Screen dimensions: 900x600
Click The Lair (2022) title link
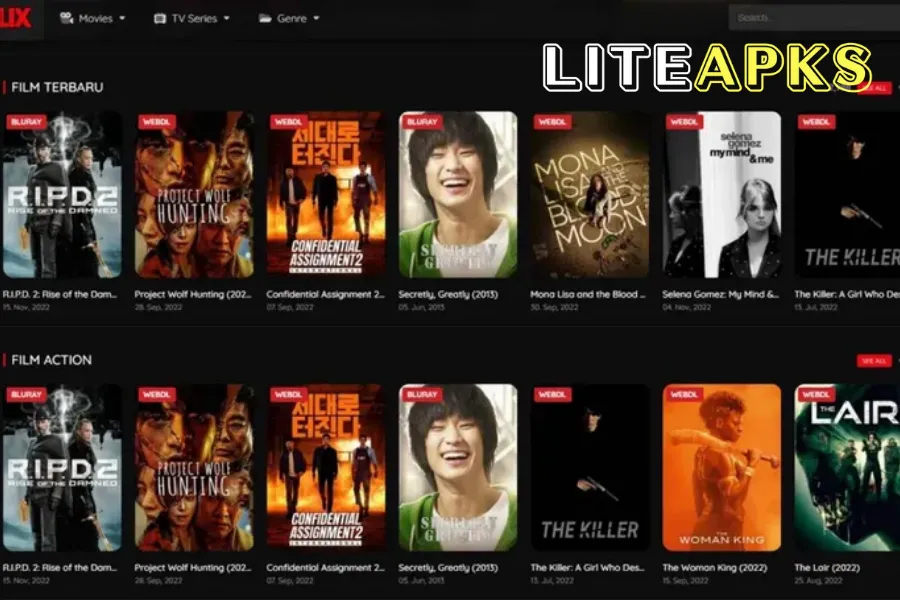point(827,568)
